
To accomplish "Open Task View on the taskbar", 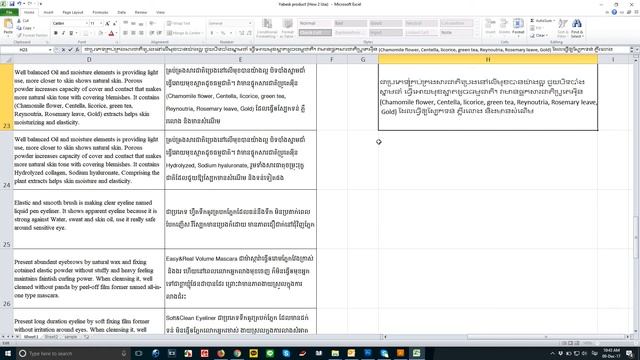I will click(139, 353).
